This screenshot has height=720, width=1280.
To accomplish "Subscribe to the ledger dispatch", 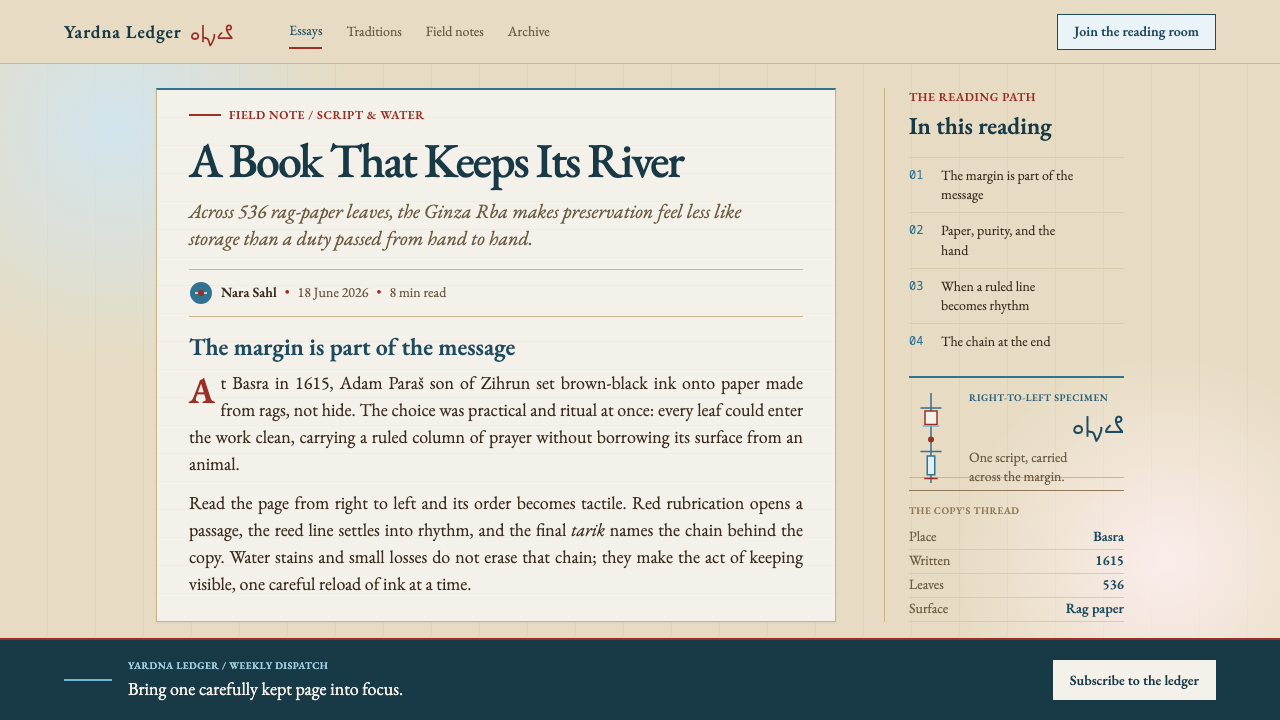I will click(1134, 680).
